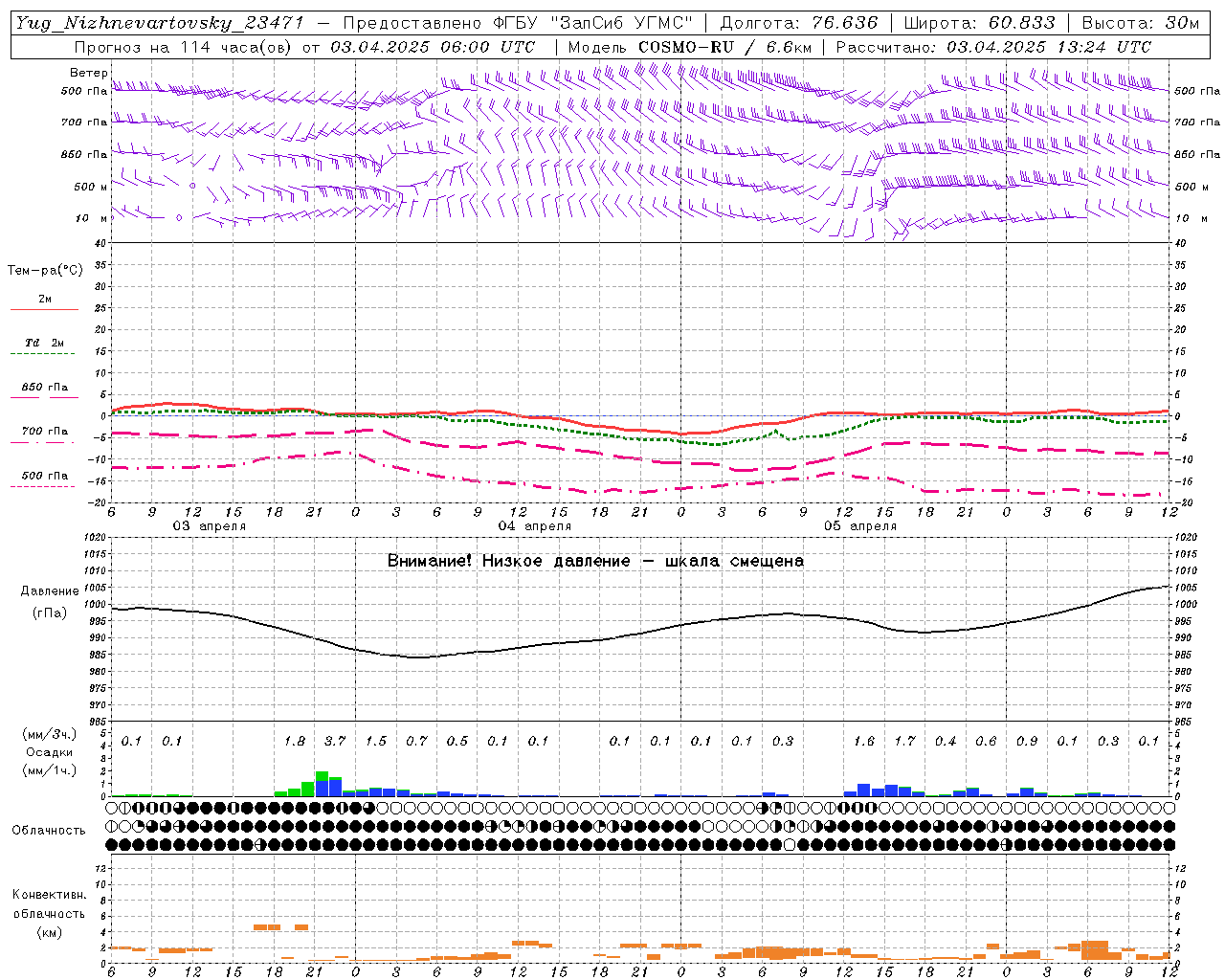Screen dimensions: 1225x980
Task: Click the 04 апреля date label
Action: click(534, 526)
